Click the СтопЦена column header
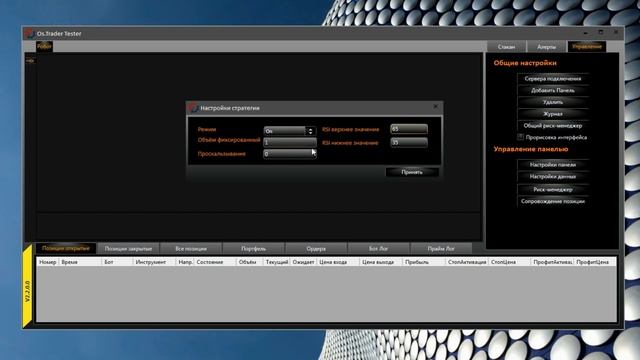The width and height of the screenshot is (640, 360). pyautogui.click(x=510, y=262)
